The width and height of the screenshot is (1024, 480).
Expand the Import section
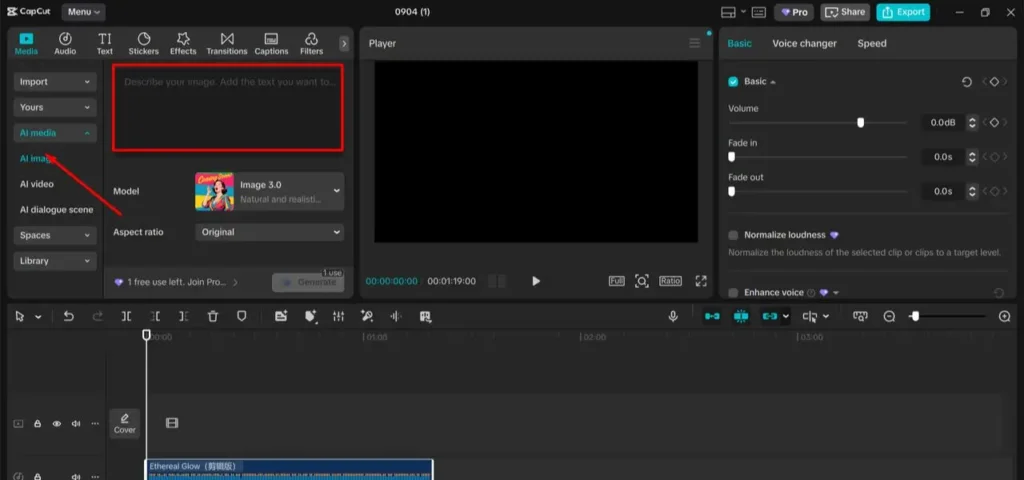(x=55, y=82)
